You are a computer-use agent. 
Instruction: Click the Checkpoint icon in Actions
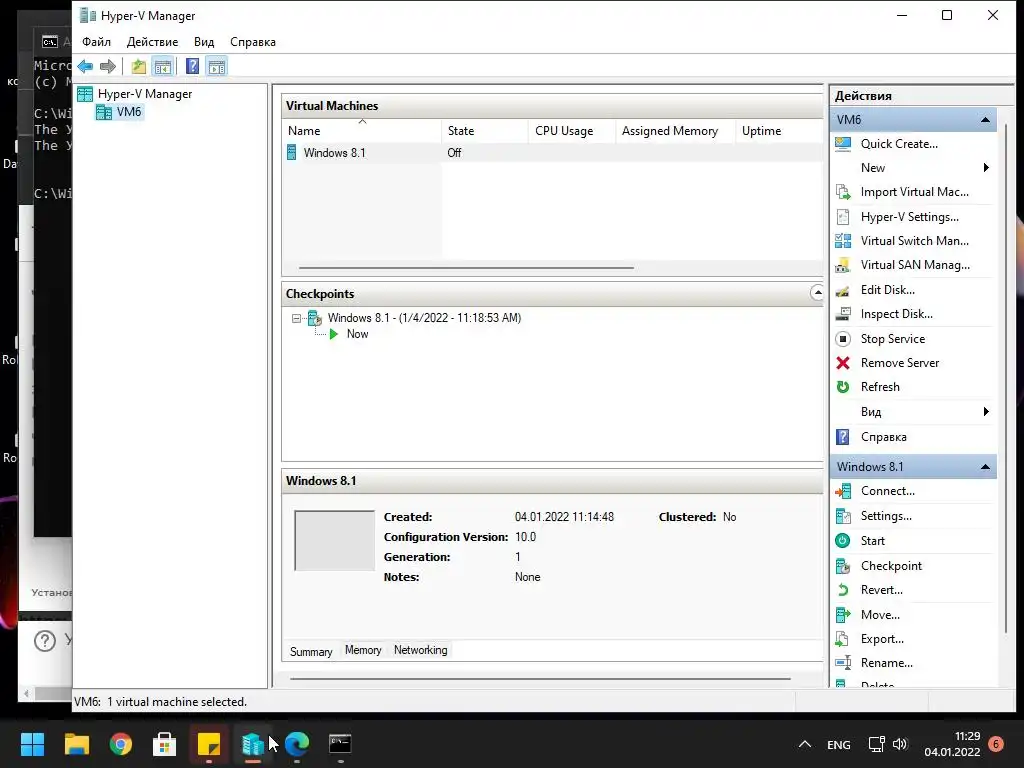[843, 566]
